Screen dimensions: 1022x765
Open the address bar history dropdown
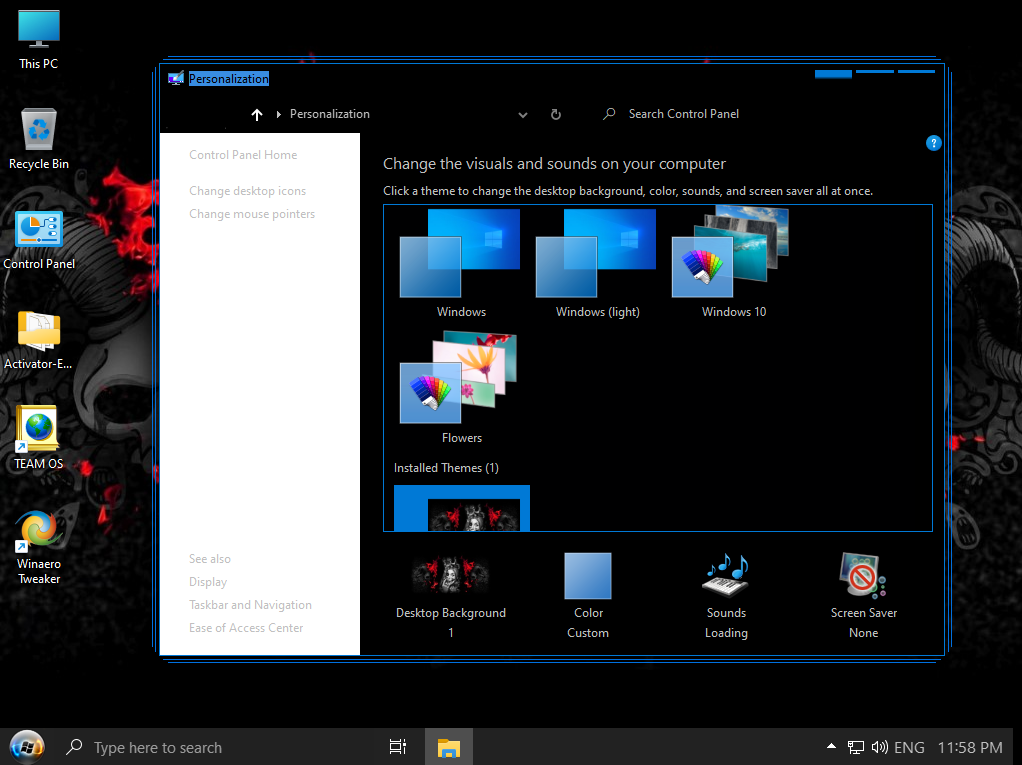(523, 115)
